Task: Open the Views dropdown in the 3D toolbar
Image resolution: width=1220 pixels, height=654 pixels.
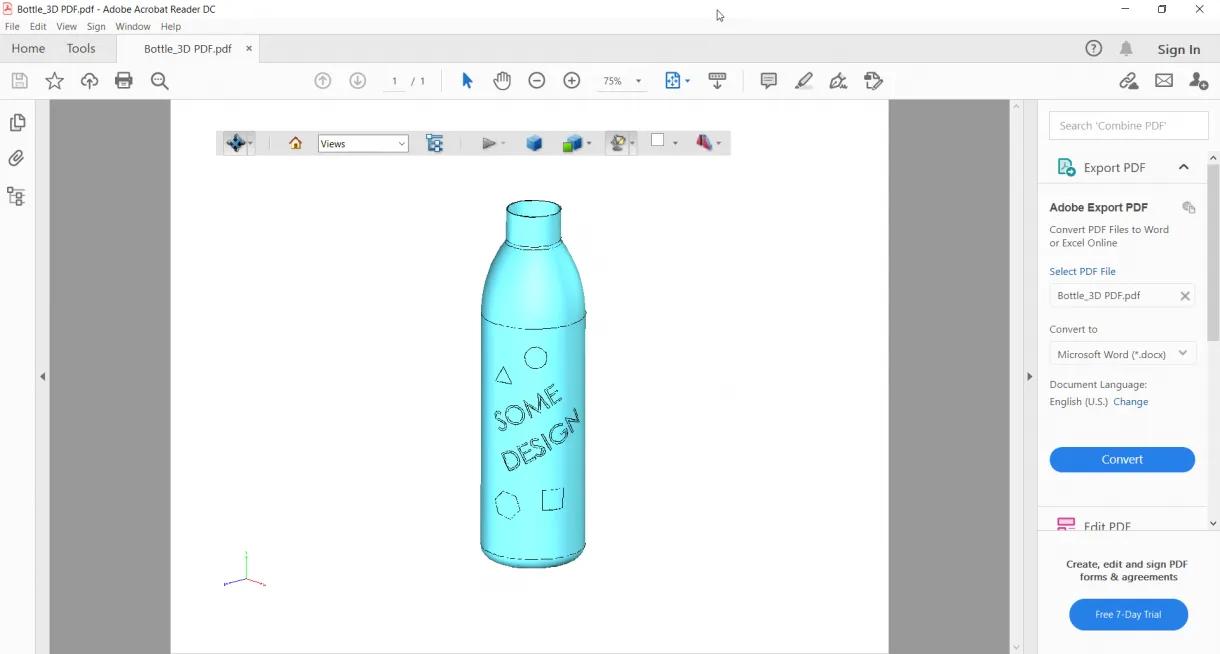Action: coord(362,143)
